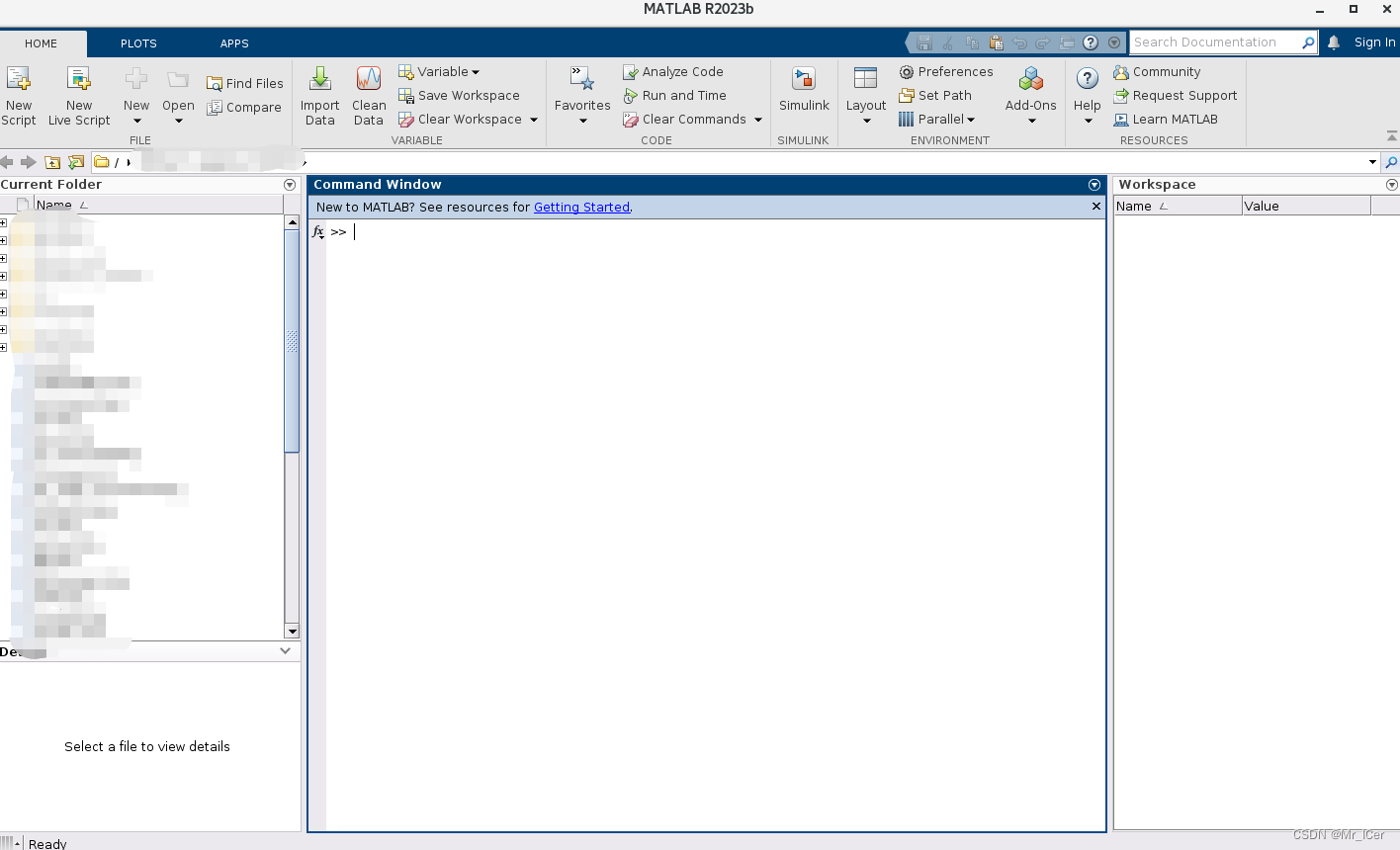Image resolution: width=1400 pixels, height=850 pixels.
Task: Click the Save icon in quick access toolbar
Action: coord(924,42)
